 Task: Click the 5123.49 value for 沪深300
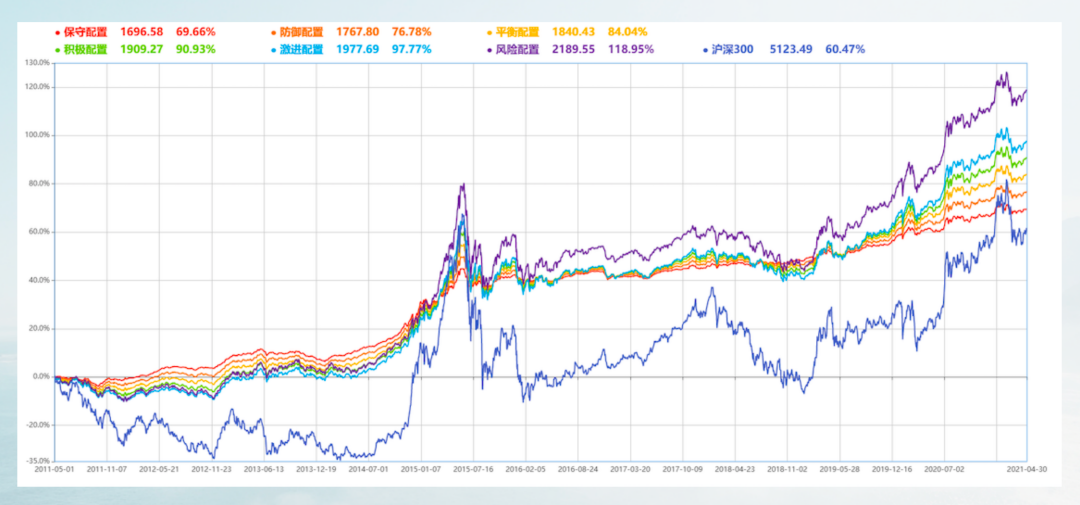pos(791,49)
